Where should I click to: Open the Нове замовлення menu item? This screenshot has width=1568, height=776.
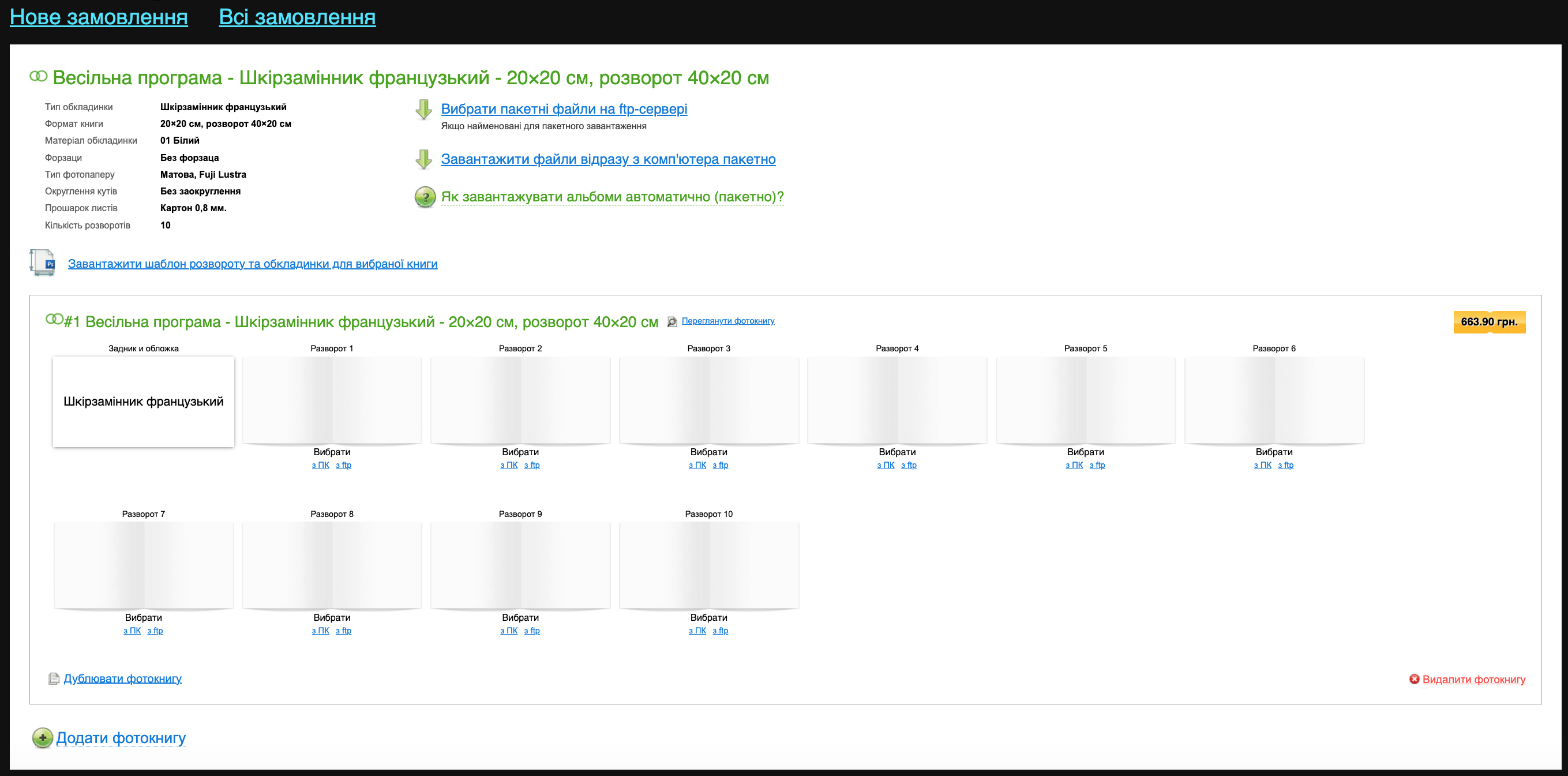tap(99, 17)
